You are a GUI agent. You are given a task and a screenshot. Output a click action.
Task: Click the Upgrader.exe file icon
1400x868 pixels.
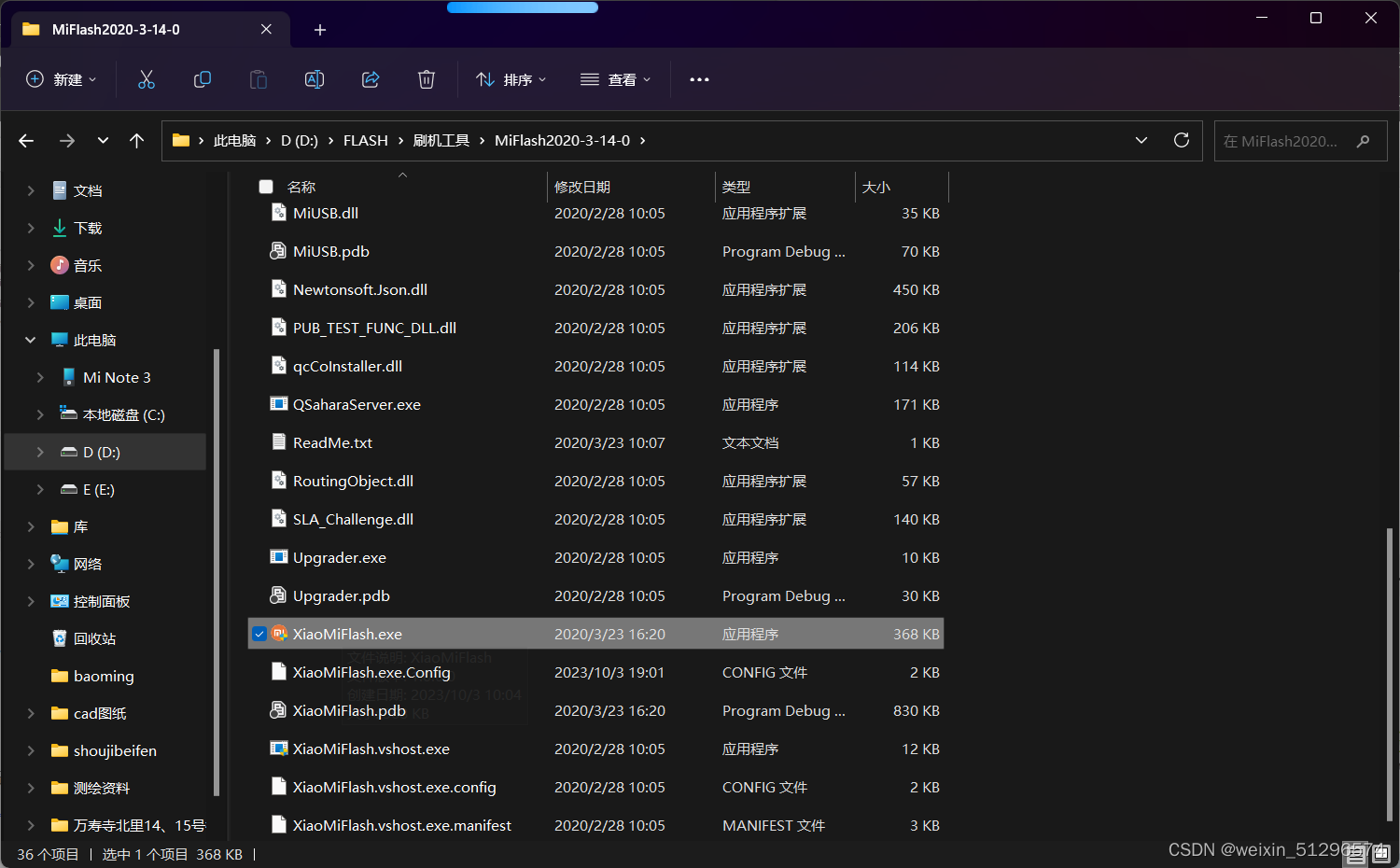click(x=278, y=557)
